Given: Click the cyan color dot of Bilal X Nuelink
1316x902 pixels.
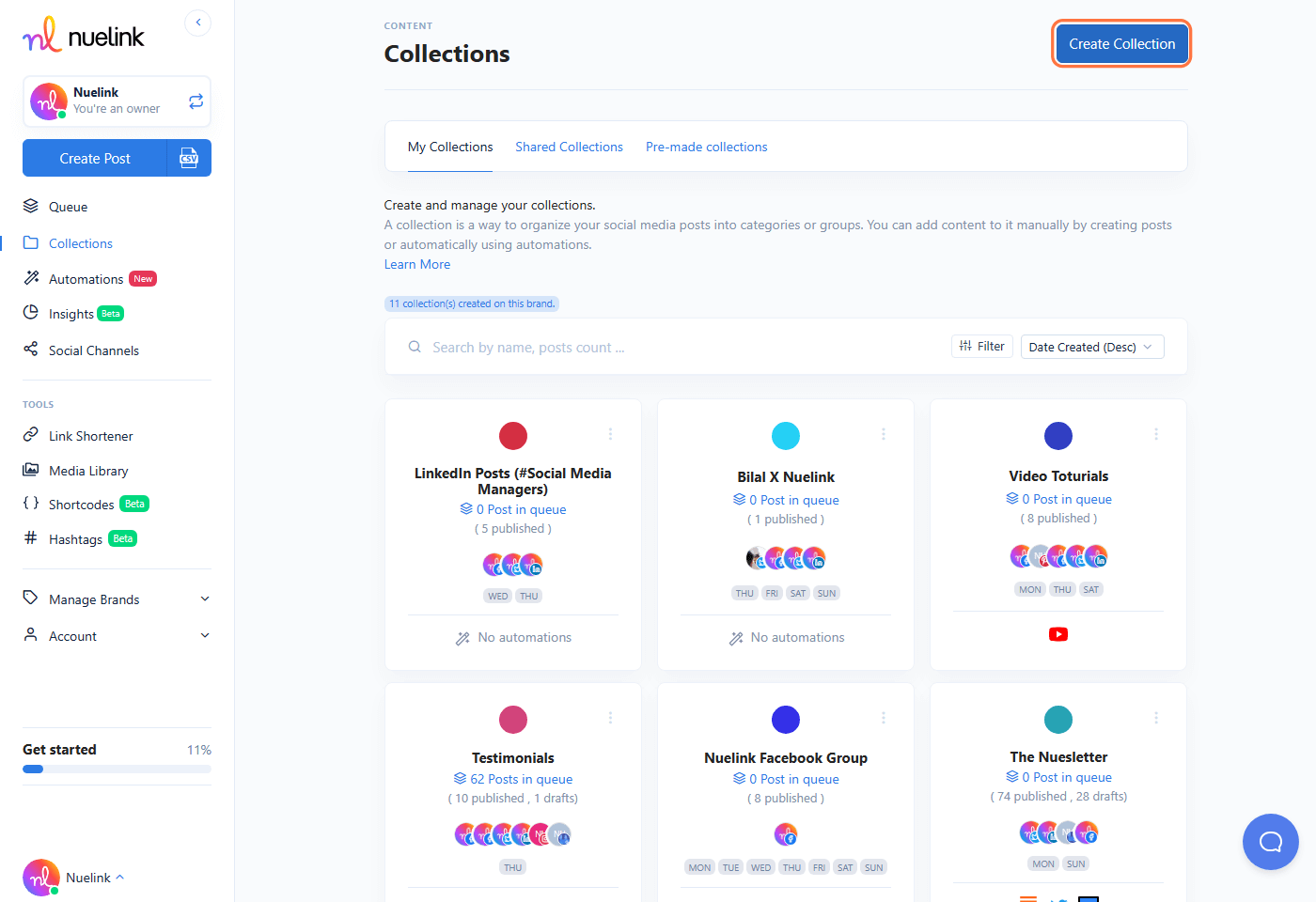Looking at the screenshot, I should tap(786, 436).
